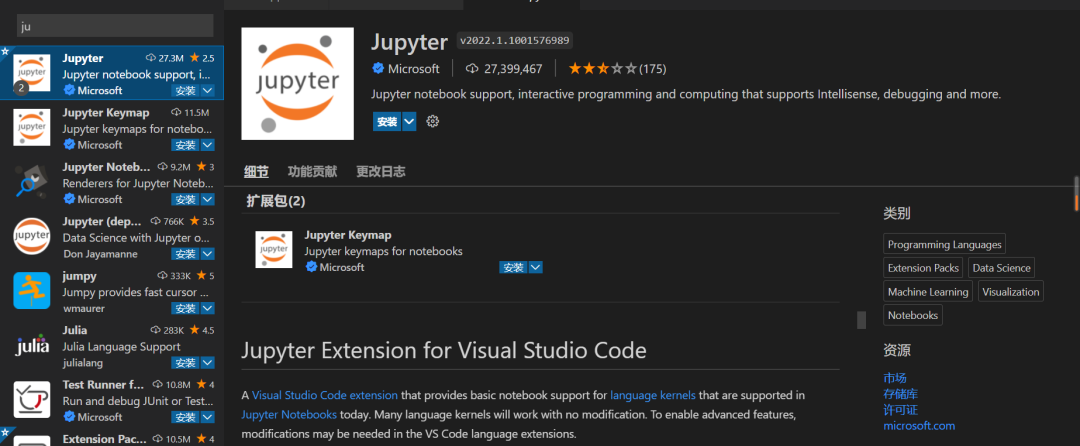
Task: Click the details page vertical scrollbar thumb
Action: (1077, 193)
